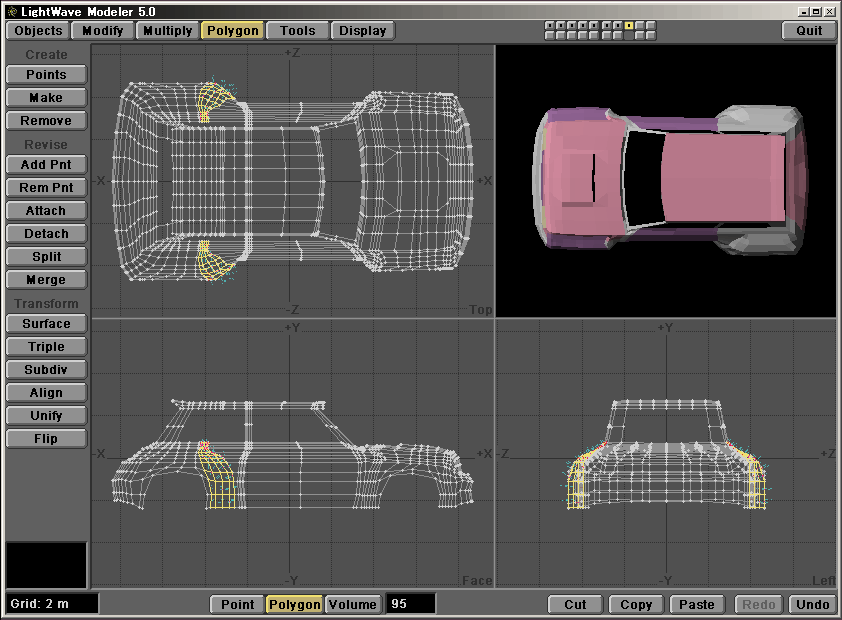Enable Volume selection mode
The width and height of the screenshot is (842, 620).
coord(353,604)
